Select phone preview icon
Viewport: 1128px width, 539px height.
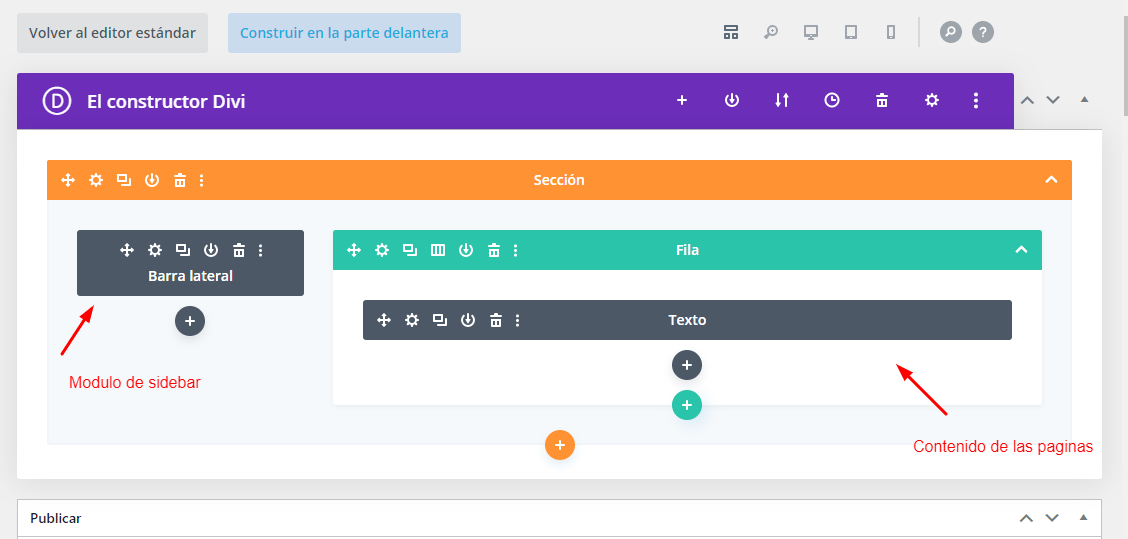coord(891,32)
